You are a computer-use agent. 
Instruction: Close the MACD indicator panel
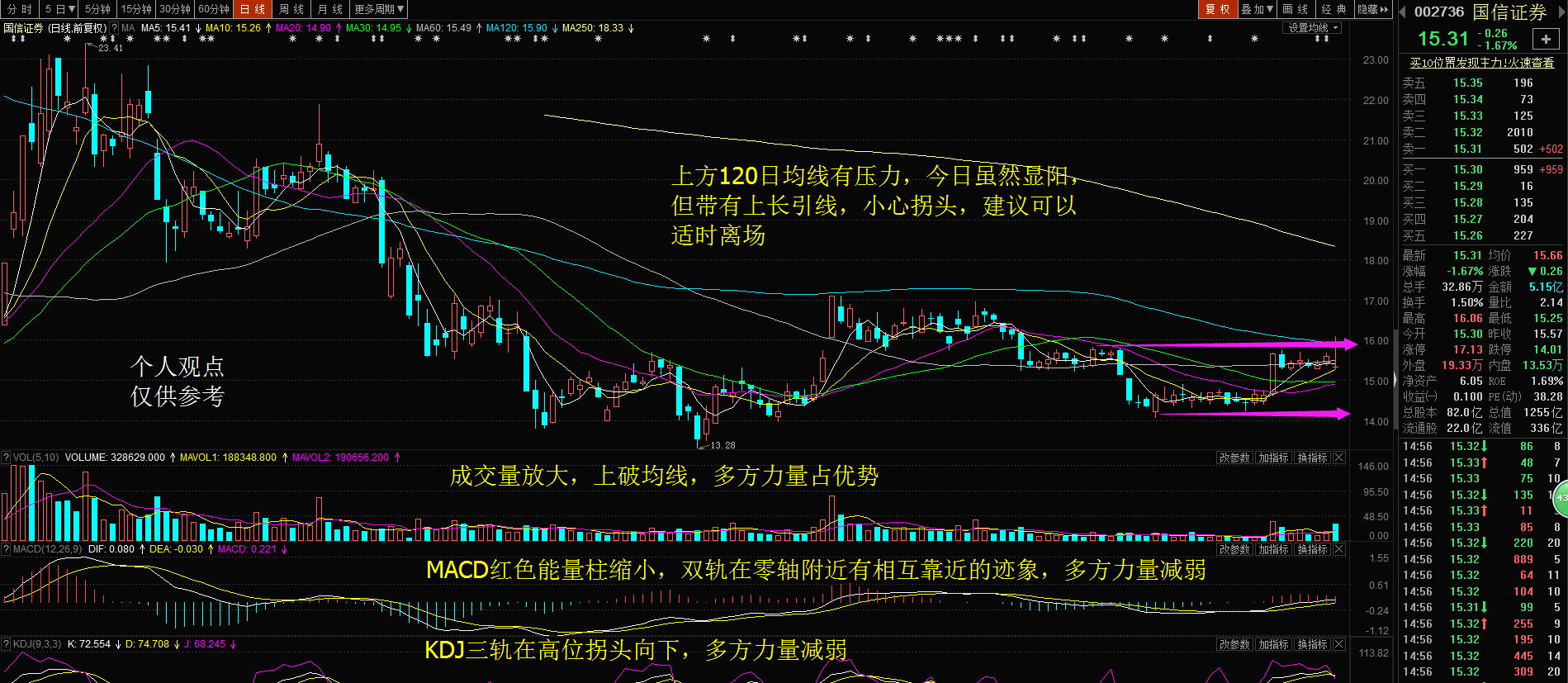[1339, 549]
